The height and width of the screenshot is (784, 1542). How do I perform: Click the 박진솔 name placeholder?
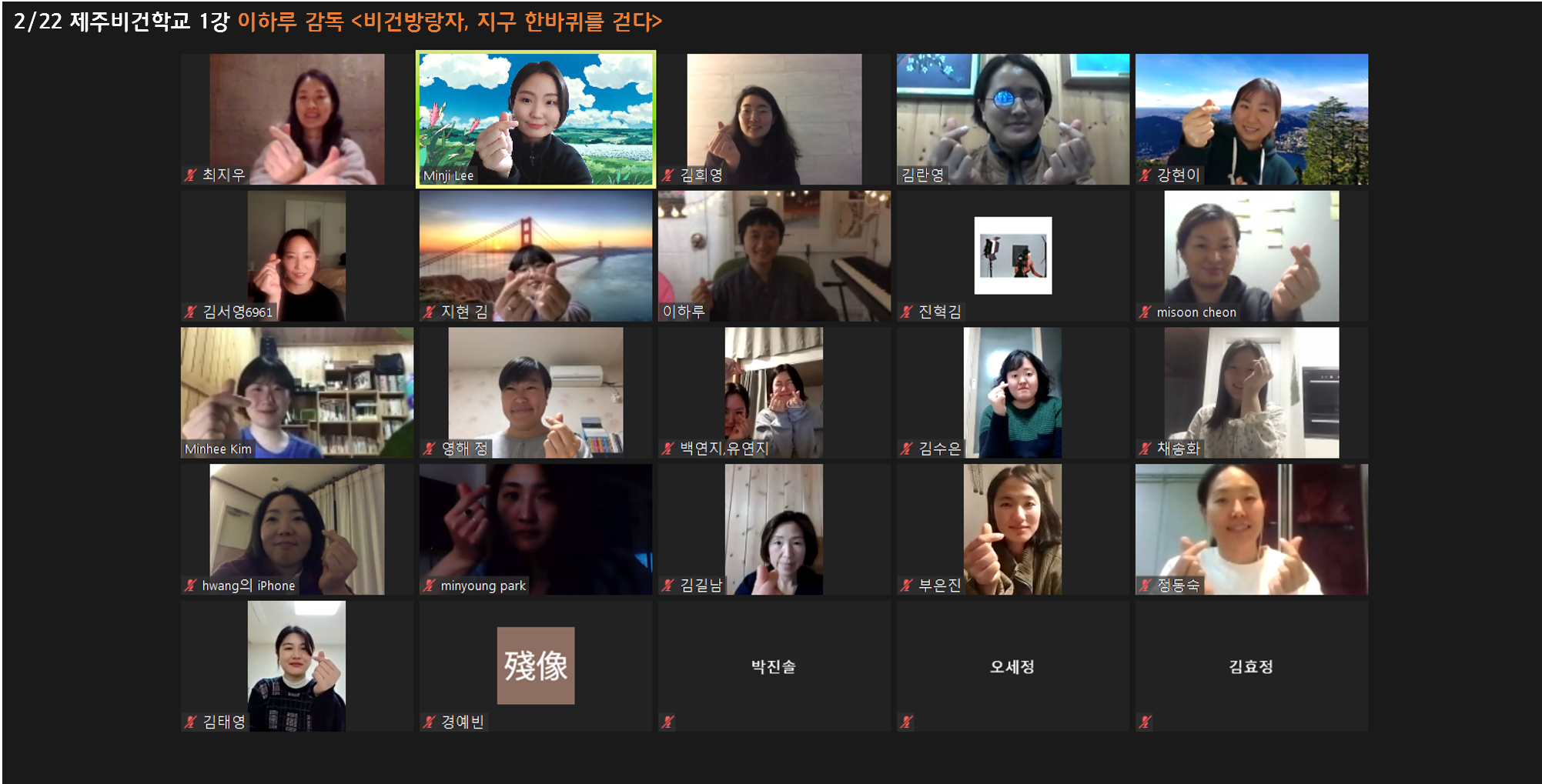[774, 666]
